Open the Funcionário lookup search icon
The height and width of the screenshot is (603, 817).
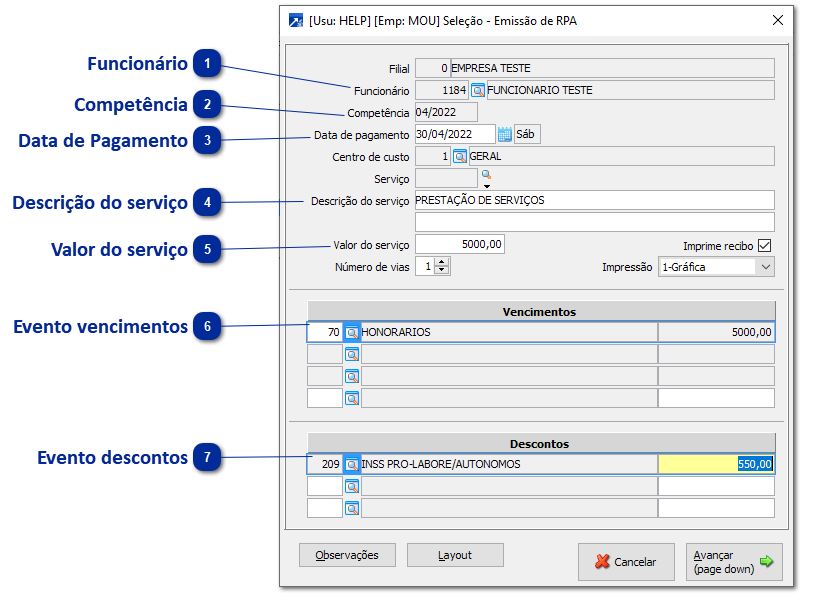coord(478,91)
